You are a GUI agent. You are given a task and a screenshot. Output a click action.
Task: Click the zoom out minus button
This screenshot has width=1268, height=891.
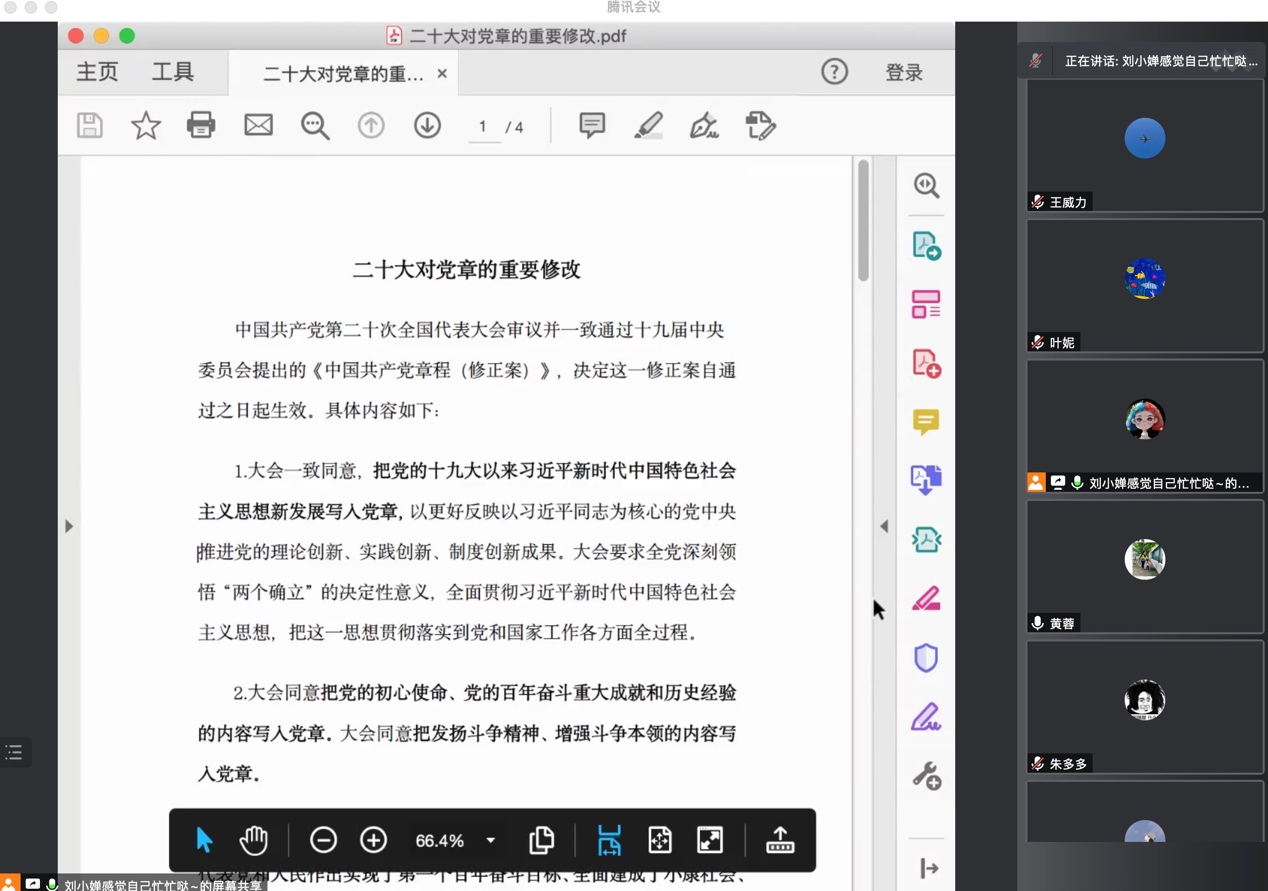[x=323, y=840]
